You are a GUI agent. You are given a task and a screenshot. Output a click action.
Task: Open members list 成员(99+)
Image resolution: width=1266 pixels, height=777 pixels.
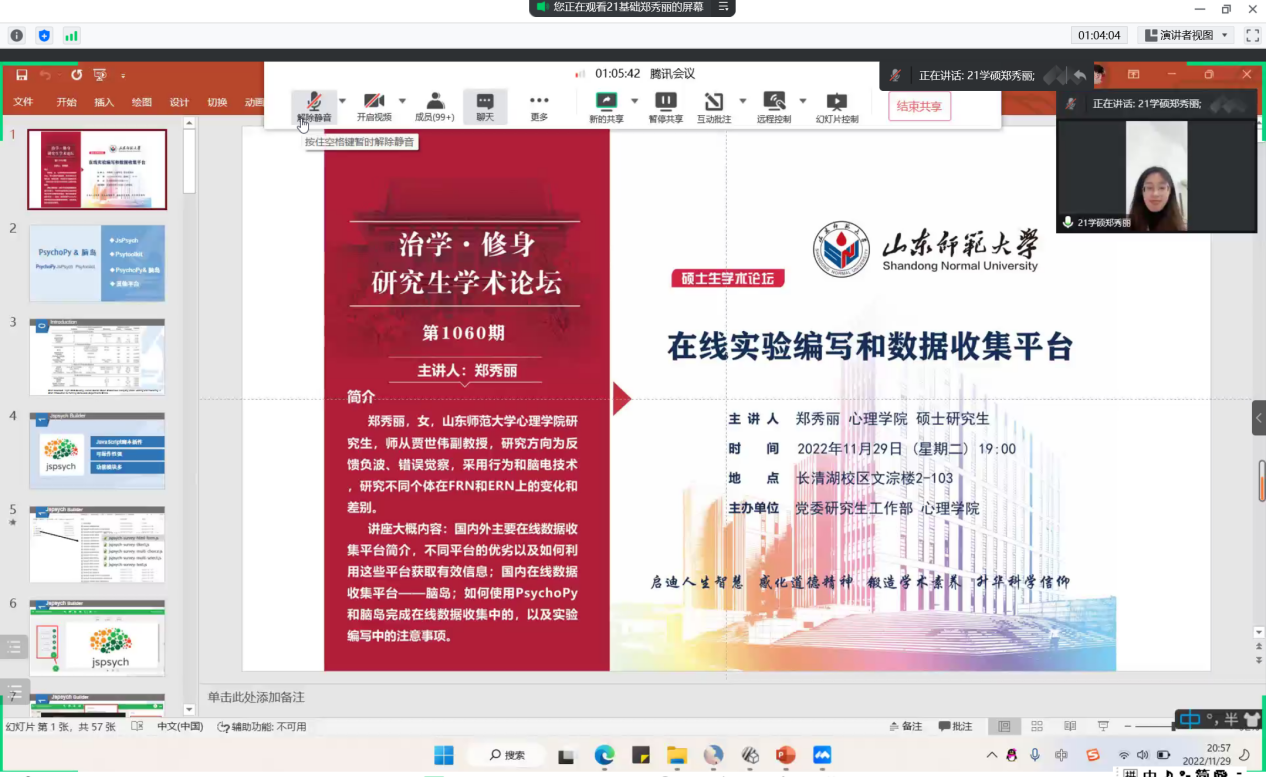(435, 107)
